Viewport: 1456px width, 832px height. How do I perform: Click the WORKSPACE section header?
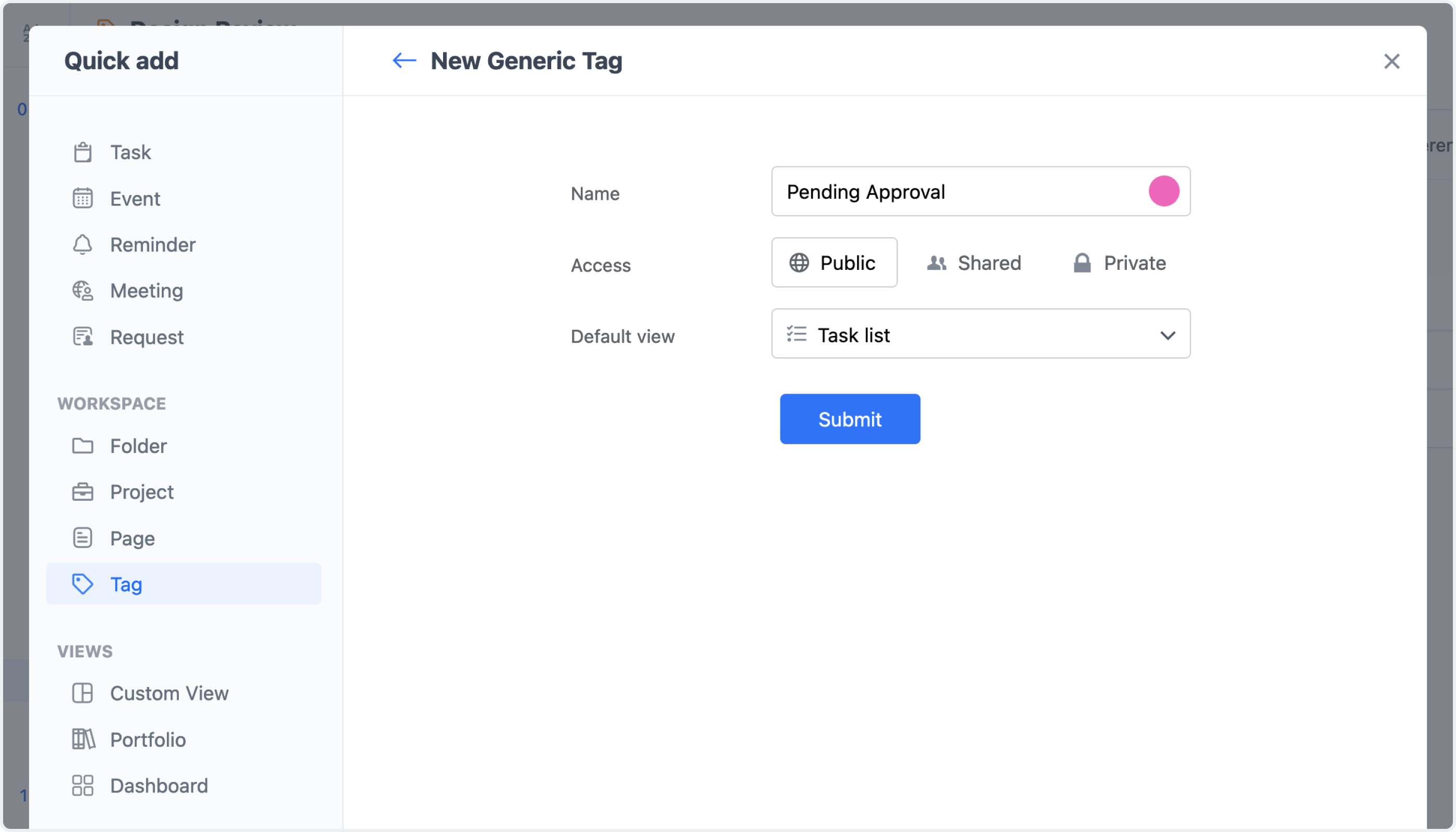coord(112,404)
